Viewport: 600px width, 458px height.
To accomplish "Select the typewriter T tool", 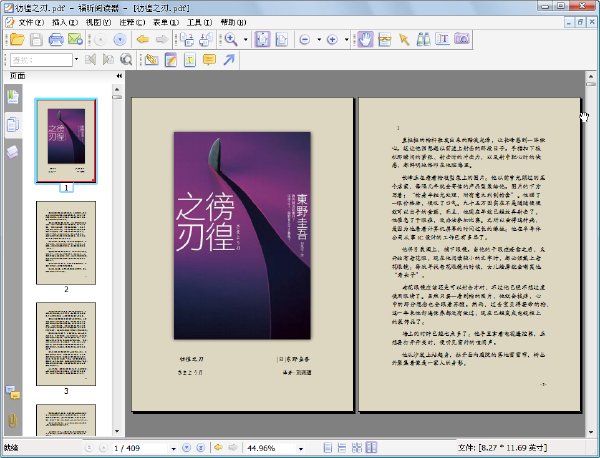I will pyautogui.click(x=190, y=60).
